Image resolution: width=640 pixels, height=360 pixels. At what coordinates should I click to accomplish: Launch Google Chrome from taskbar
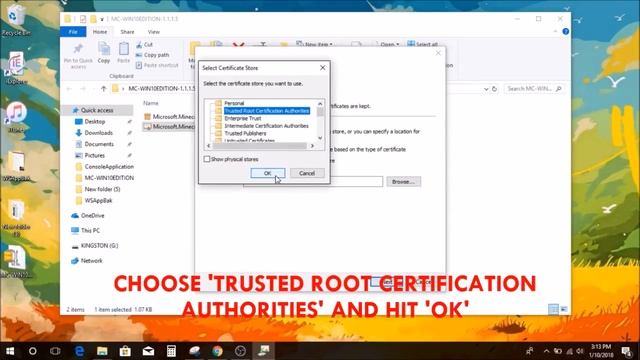(217, 351)
